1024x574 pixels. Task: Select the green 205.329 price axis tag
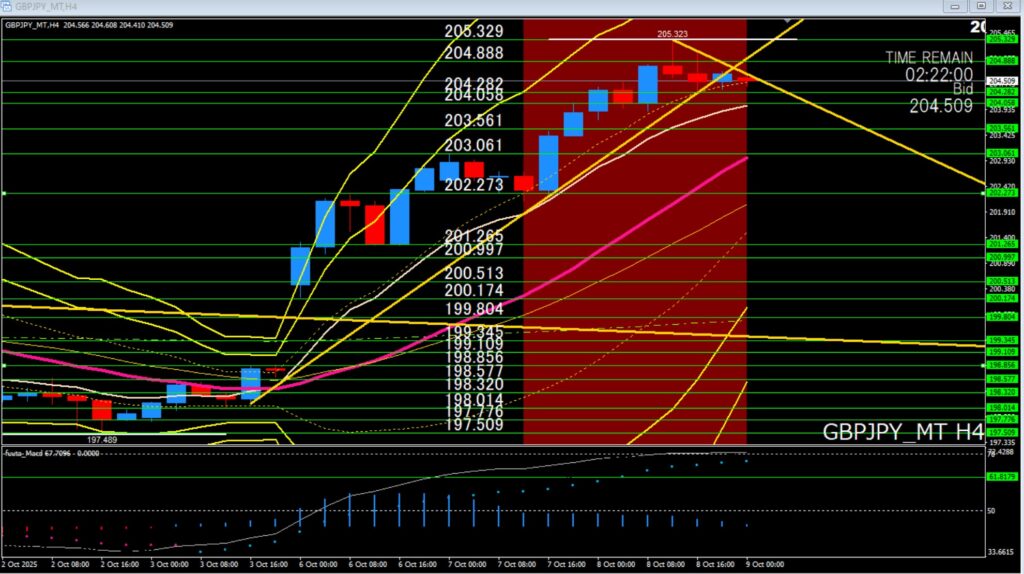coord(1003,39)
